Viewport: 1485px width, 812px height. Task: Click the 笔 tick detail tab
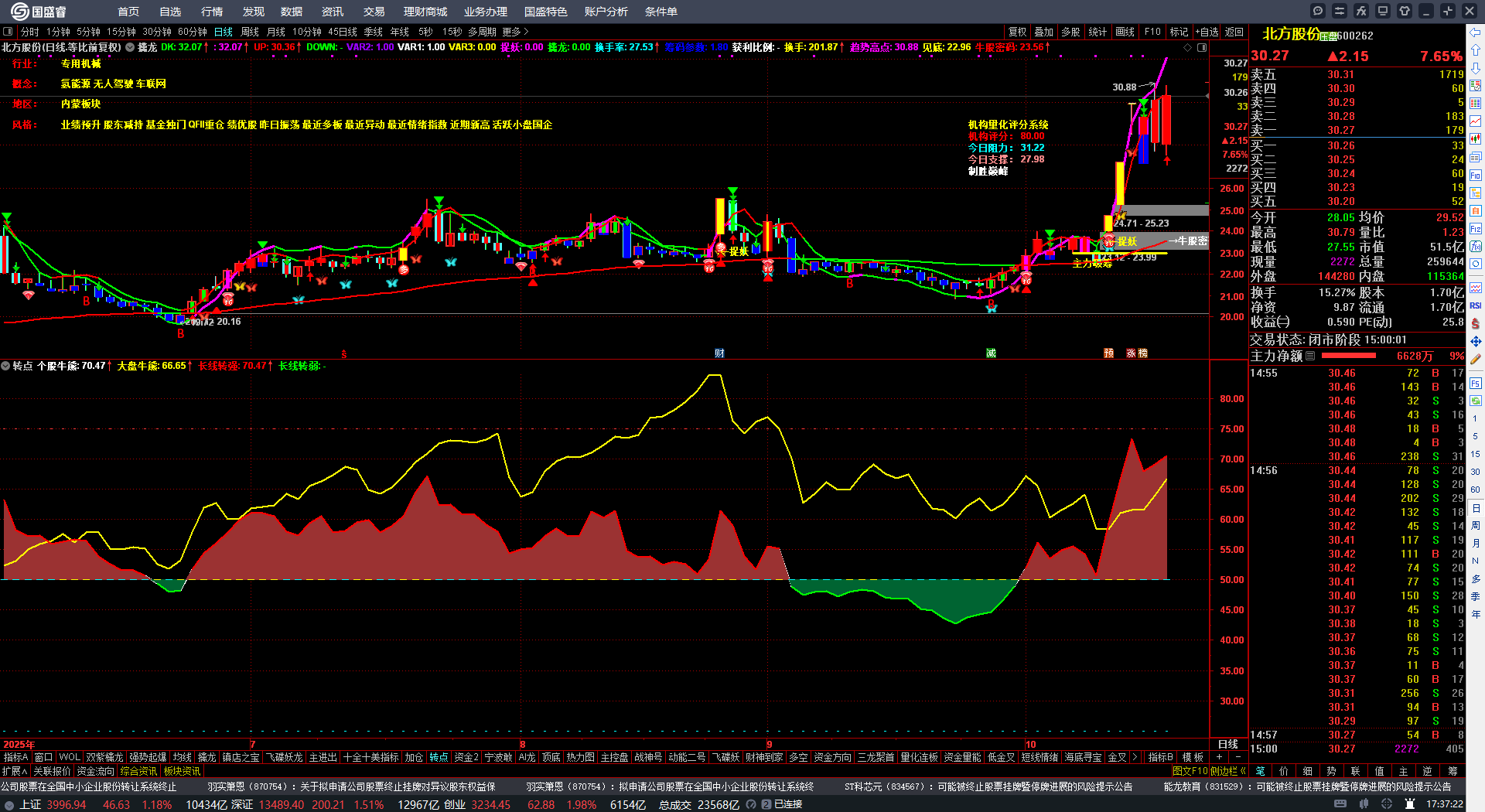point(1261,770)
